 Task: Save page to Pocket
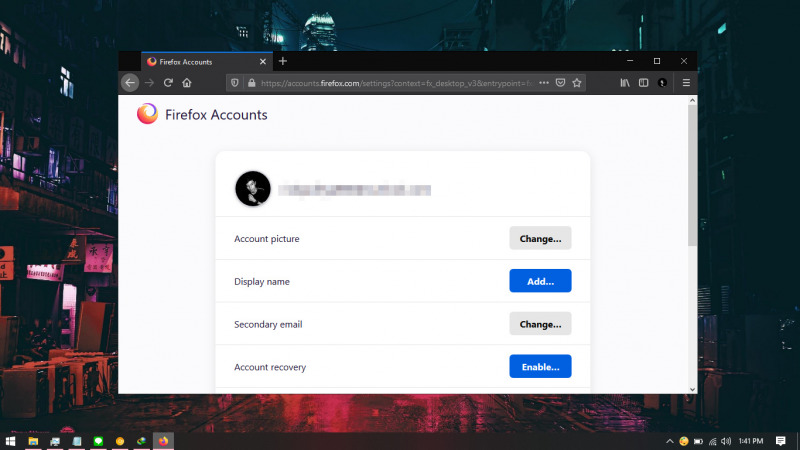click(x=560, y=83)
